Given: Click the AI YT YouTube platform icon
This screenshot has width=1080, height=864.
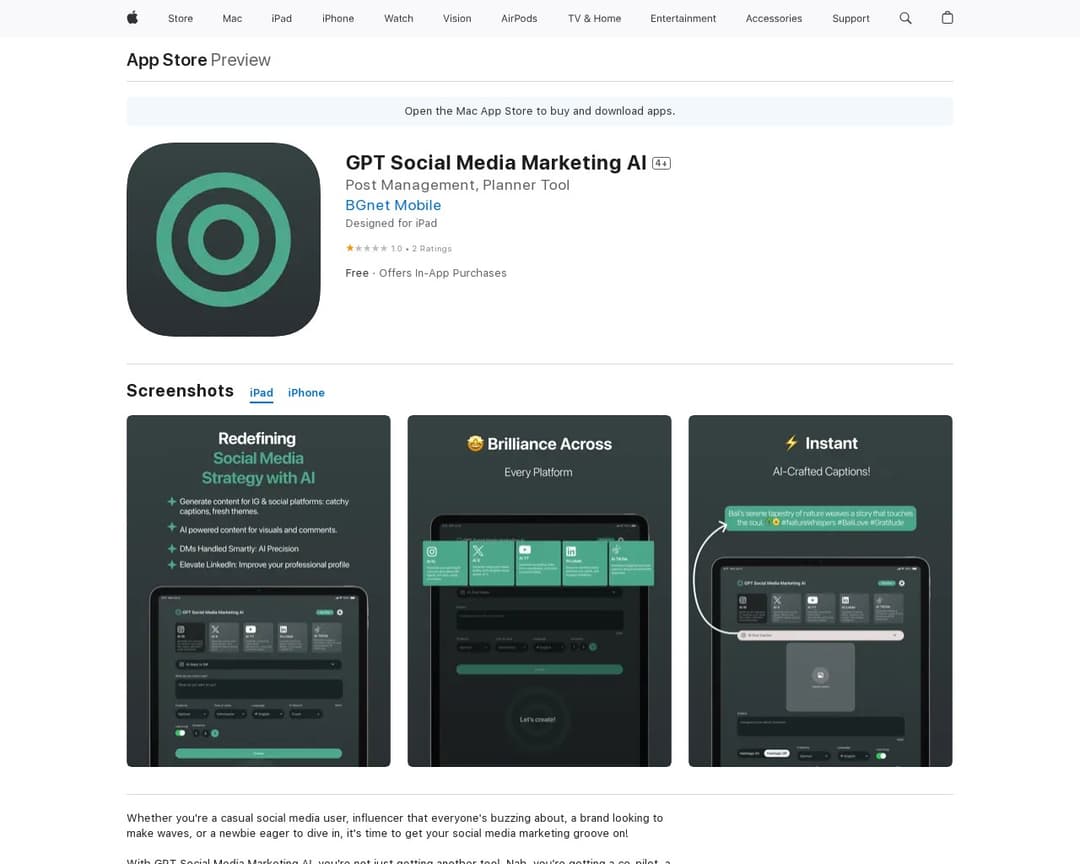Looking at the screenshot, I should tap(251, 629).
